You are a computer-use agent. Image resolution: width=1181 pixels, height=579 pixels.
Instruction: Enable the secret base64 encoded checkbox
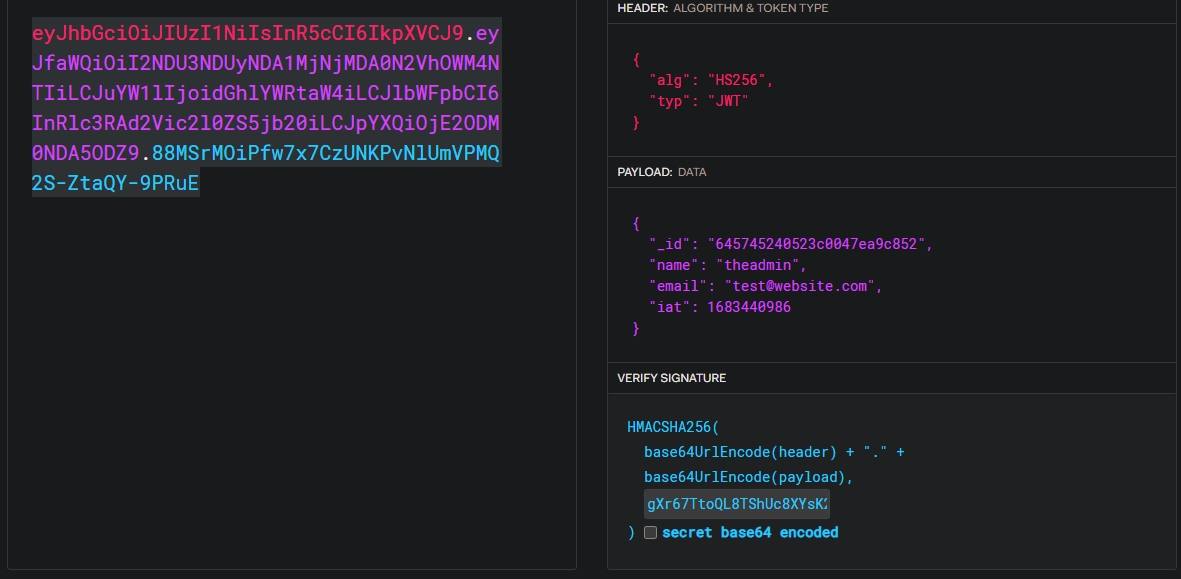point(651,533)
